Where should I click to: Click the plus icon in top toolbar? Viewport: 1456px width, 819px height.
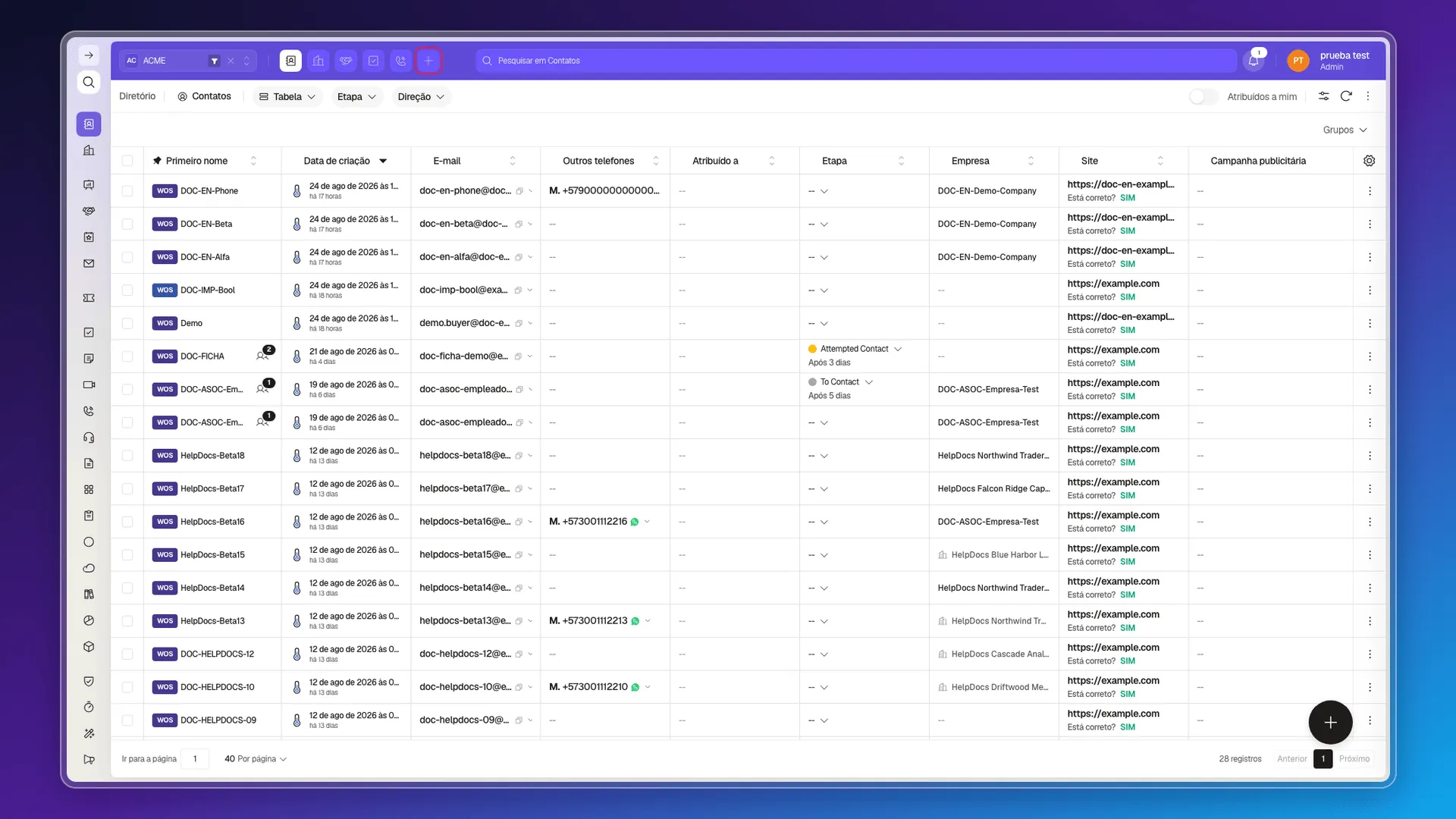pyautogui.click(x=428, y=61)
